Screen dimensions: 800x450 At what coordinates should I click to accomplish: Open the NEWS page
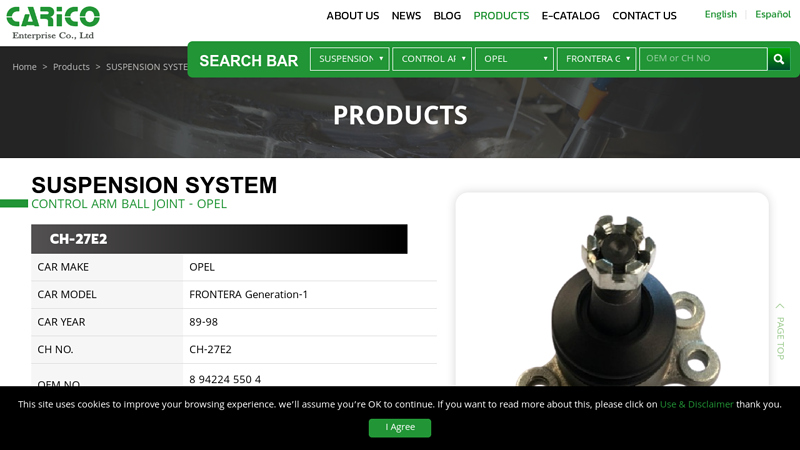tap(406, 16)
